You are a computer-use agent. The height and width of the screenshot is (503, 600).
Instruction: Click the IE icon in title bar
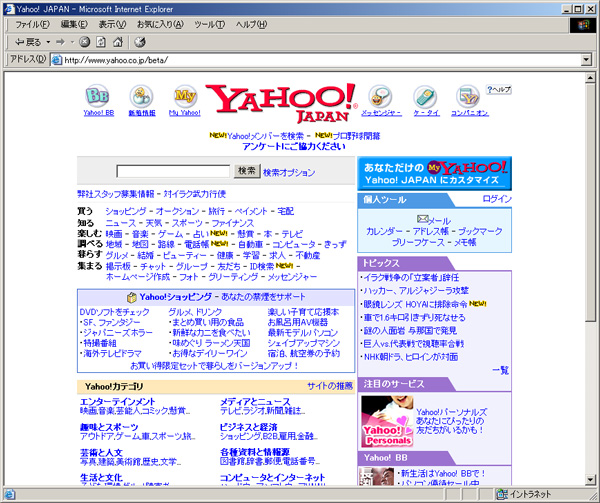pyautogui.click(x=9, y=8)
